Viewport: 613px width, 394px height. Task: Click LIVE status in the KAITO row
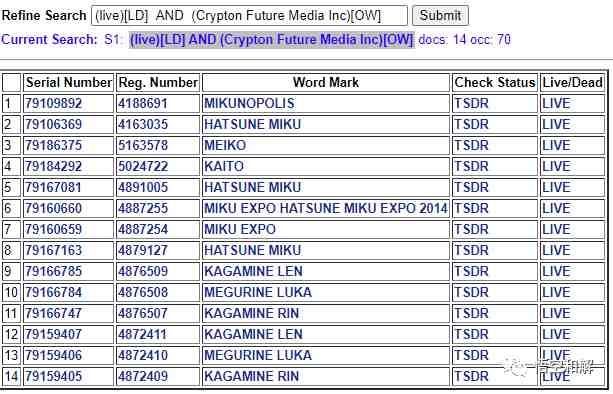[x=556, y=167]
